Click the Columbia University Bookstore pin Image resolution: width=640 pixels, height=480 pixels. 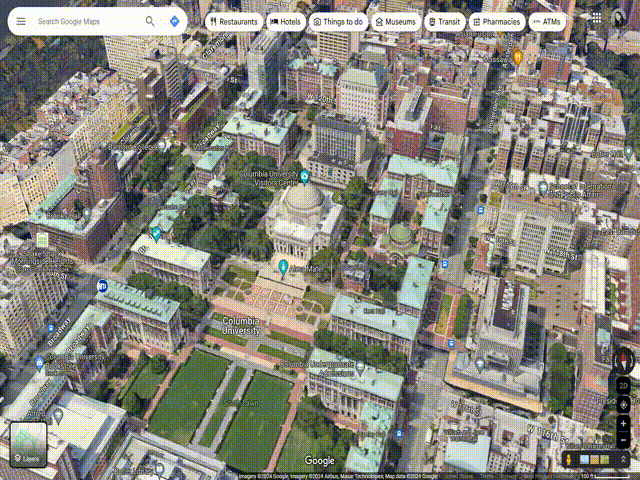point(39,363)
